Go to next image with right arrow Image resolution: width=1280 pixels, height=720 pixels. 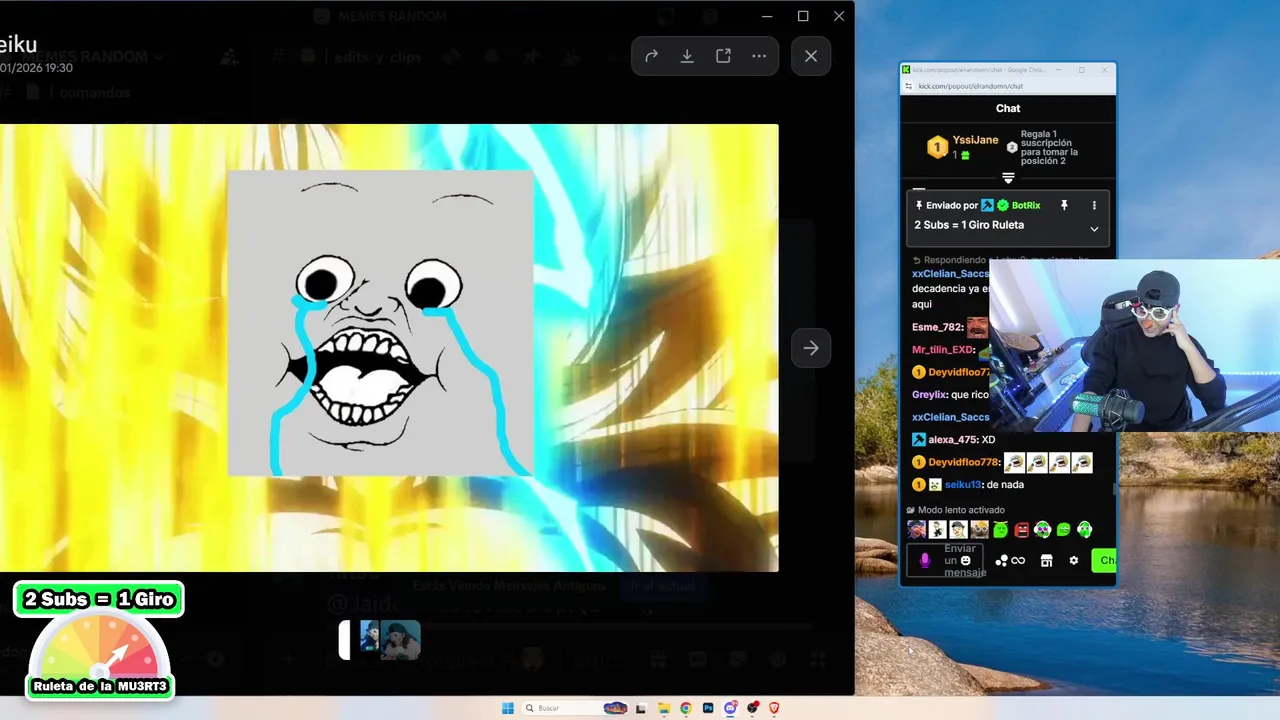[811, 348]
